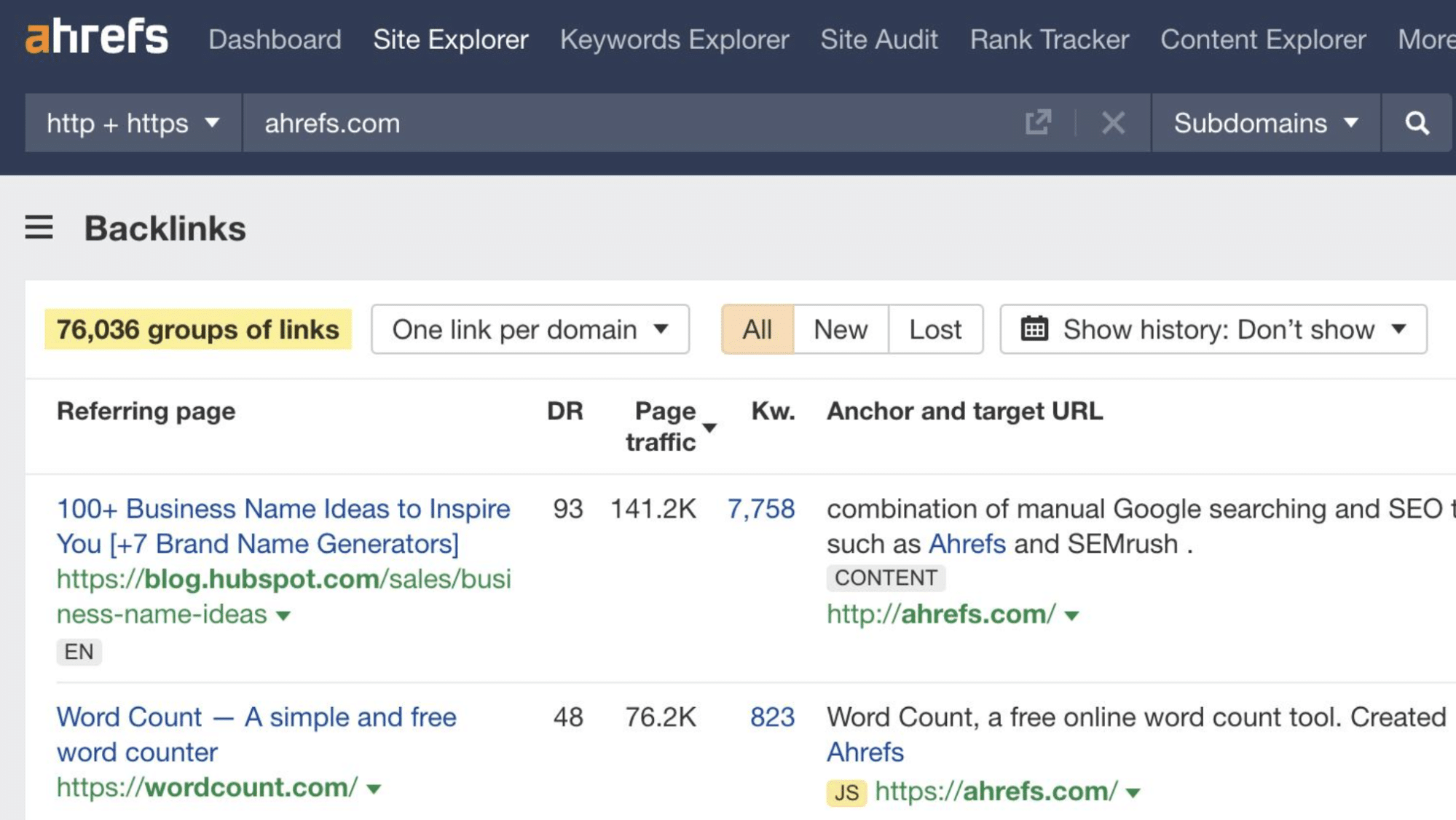Image resolution: width=1456 pixels, height=820 pixels.
Task: Click the Kw. column header
Action: [x=774, y=411]
